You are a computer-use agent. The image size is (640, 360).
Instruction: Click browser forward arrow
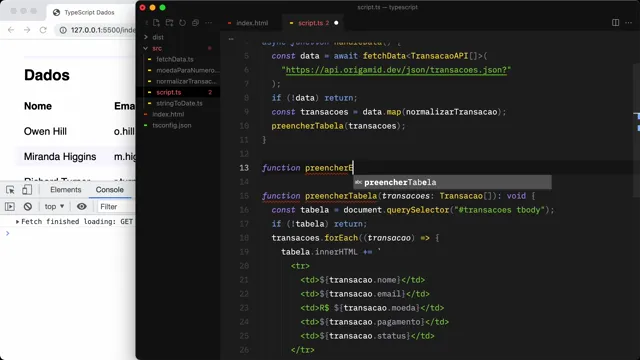coord(27,30)
